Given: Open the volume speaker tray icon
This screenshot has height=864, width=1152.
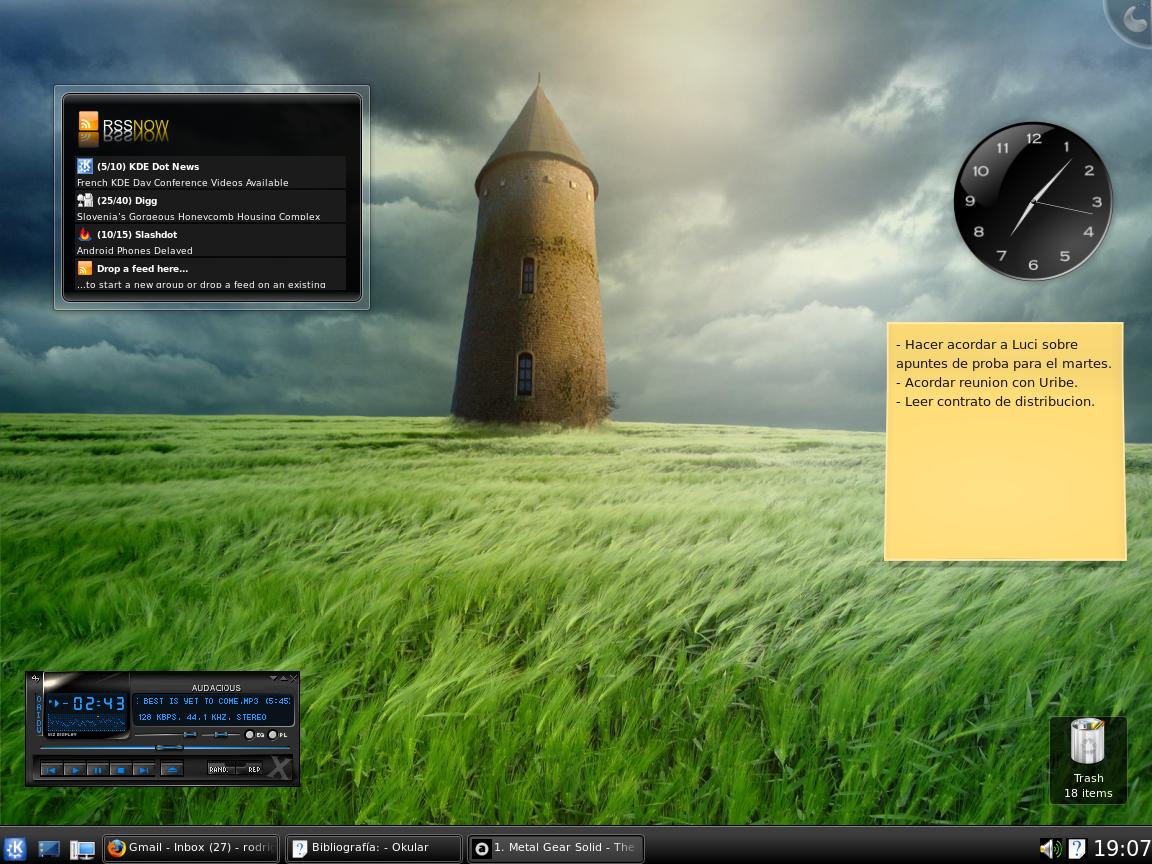Looking at the screenshot, I should (1051, 849).
